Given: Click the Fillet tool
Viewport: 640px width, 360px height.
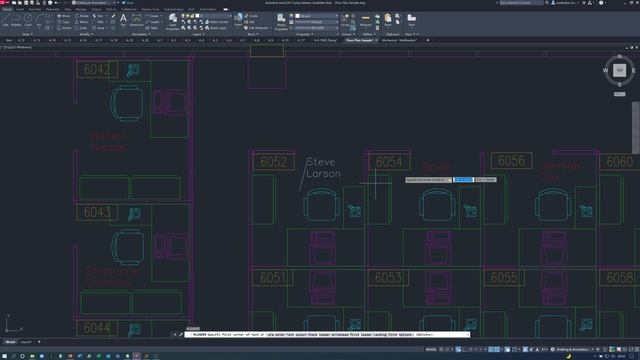Looking at the screenshot, I should tap(98, 22).
